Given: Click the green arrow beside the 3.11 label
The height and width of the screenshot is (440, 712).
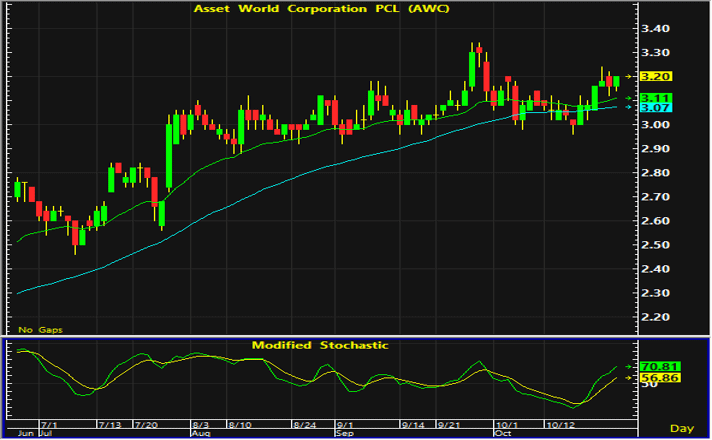Looking at the screenshot, I should pos(629,98).
